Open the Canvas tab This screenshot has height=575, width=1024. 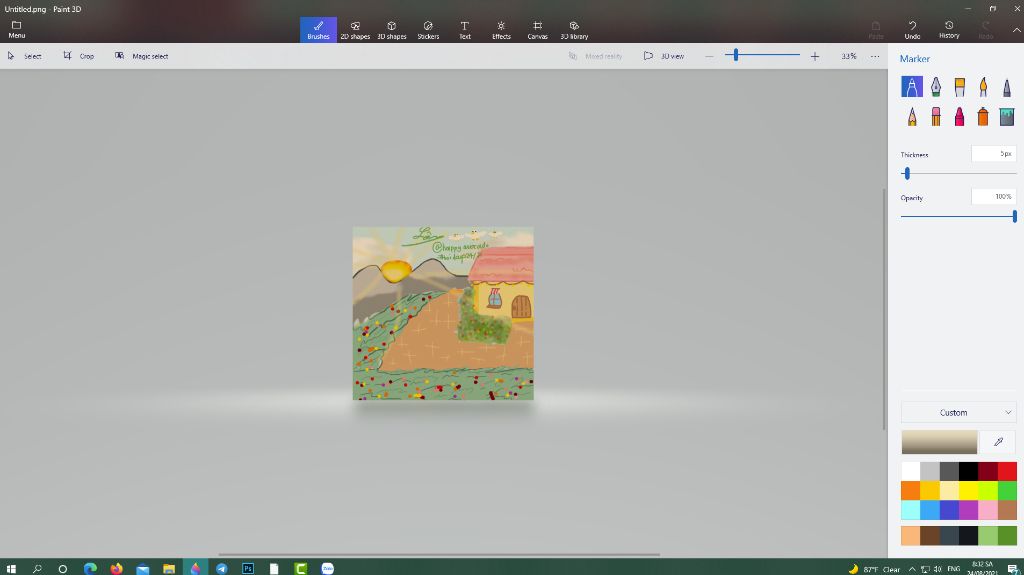click(x=537, y=30)
